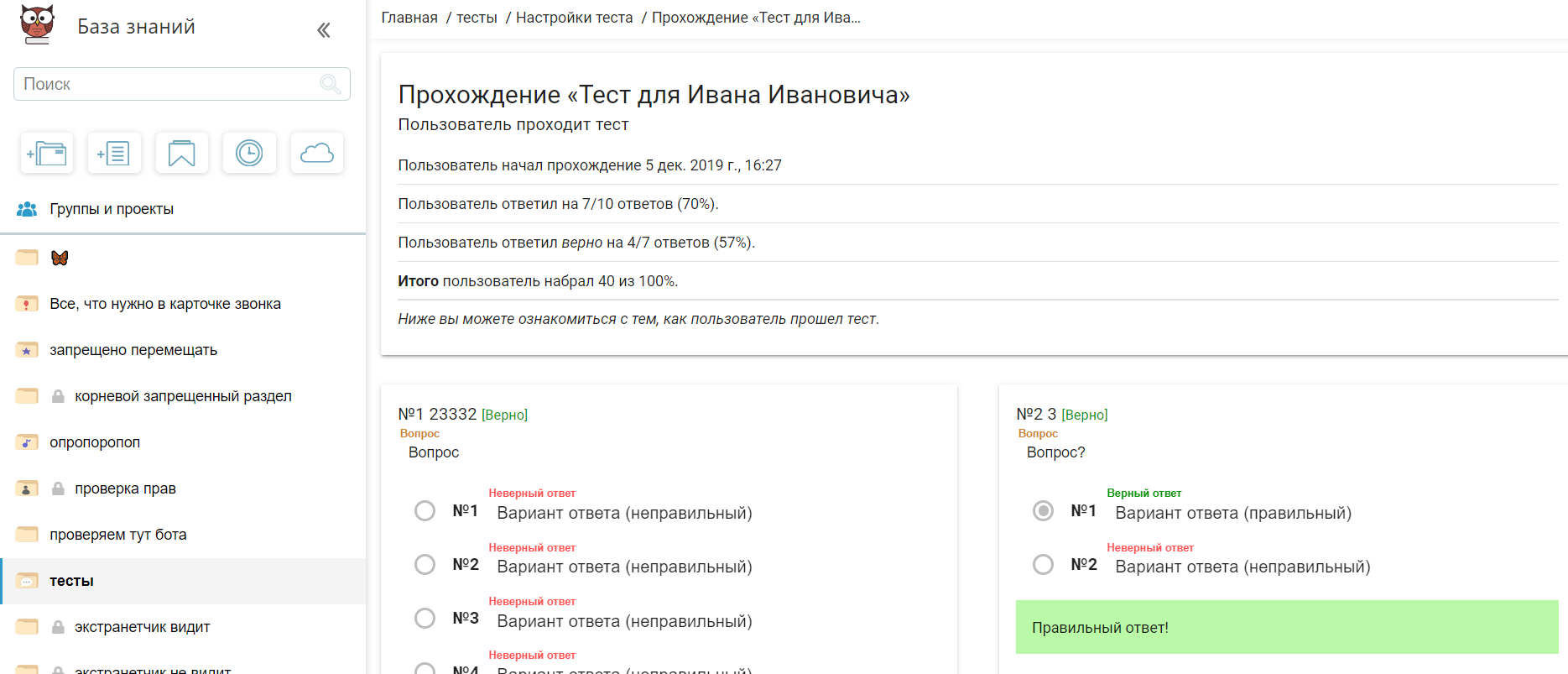This screenshot has height=674, width=1568.
Task: Open the cloud icon
Action: pyautogui.click(x=317, y=154)
